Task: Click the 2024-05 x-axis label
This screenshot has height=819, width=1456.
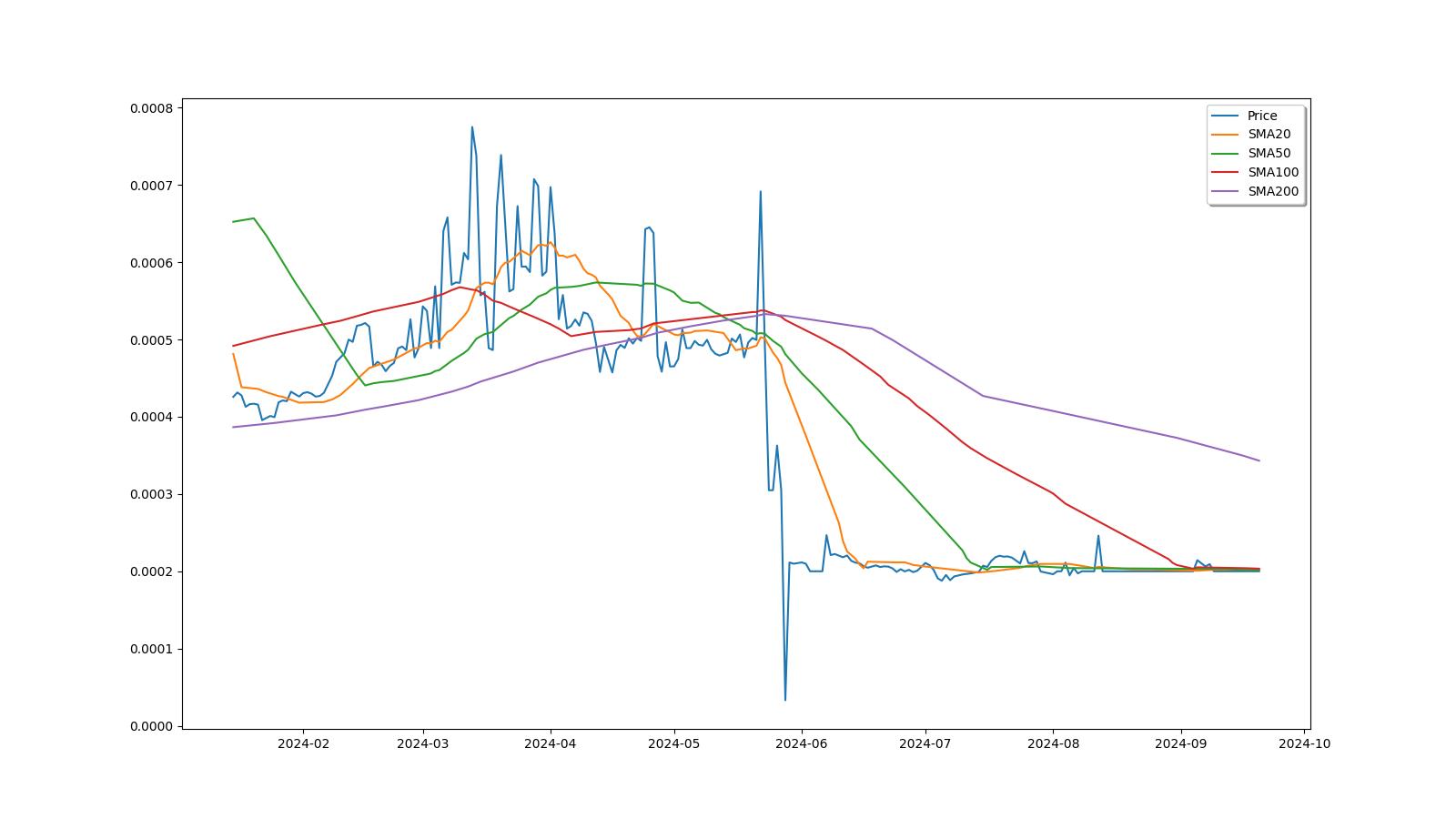Action: coord(673,743)
